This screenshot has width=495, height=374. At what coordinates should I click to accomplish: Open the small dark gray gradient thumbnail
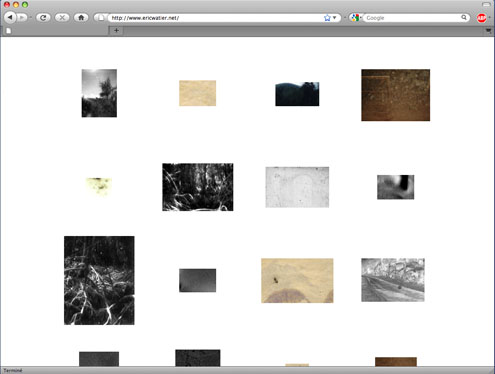coord(197,280)
